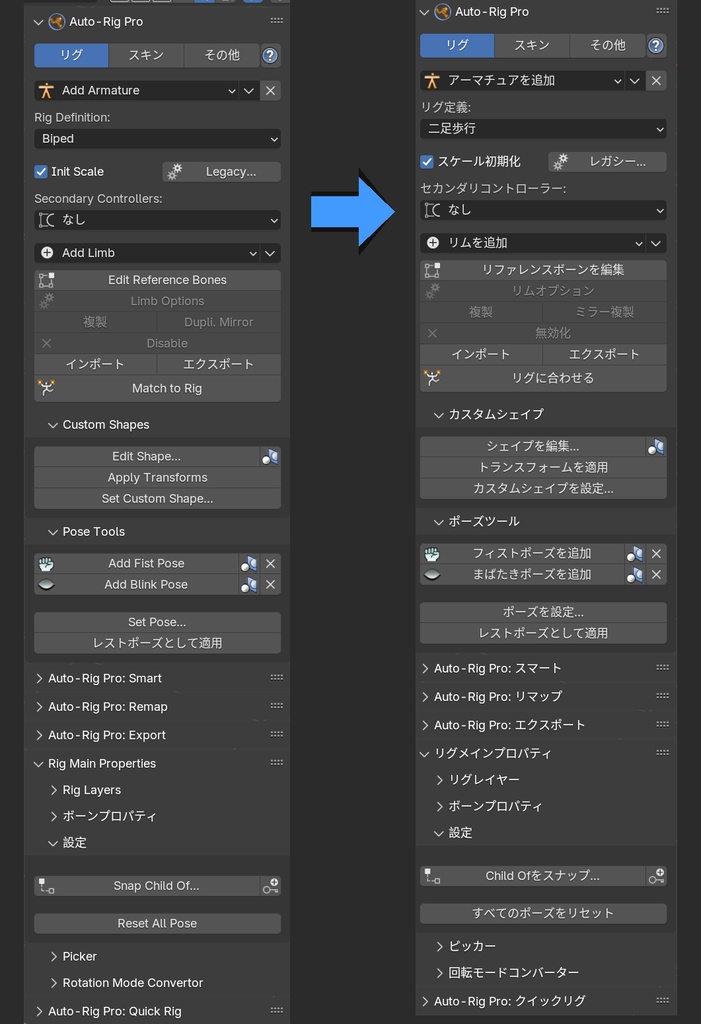Click the Set Custom Shape... button
701x1024 pixels.
(157, 498)
